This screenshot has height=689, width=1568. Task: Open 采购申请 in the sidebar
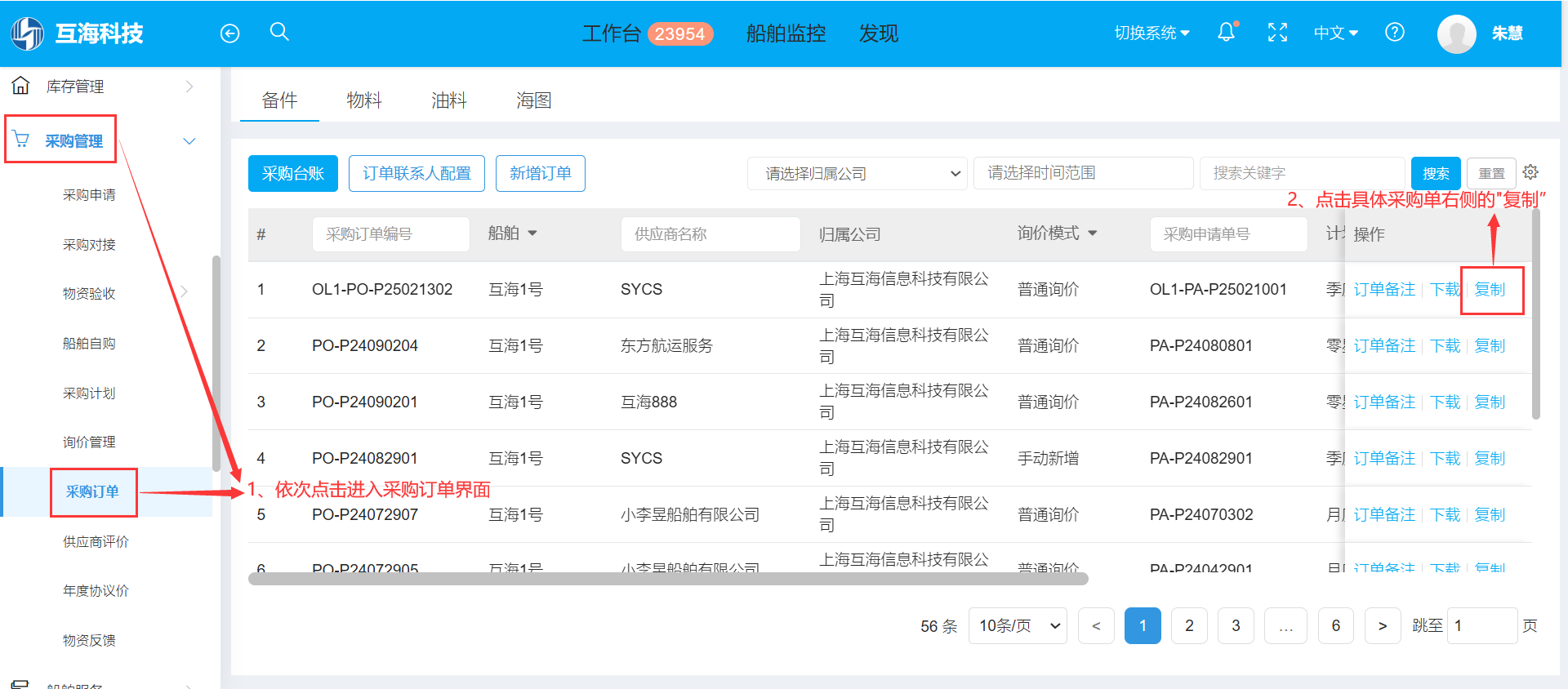point(89,195)
